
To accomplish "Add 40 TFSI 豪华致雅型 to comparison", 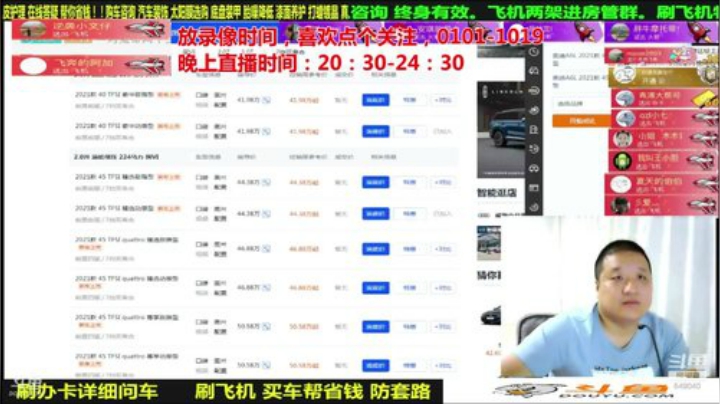I will coord(443,100).
